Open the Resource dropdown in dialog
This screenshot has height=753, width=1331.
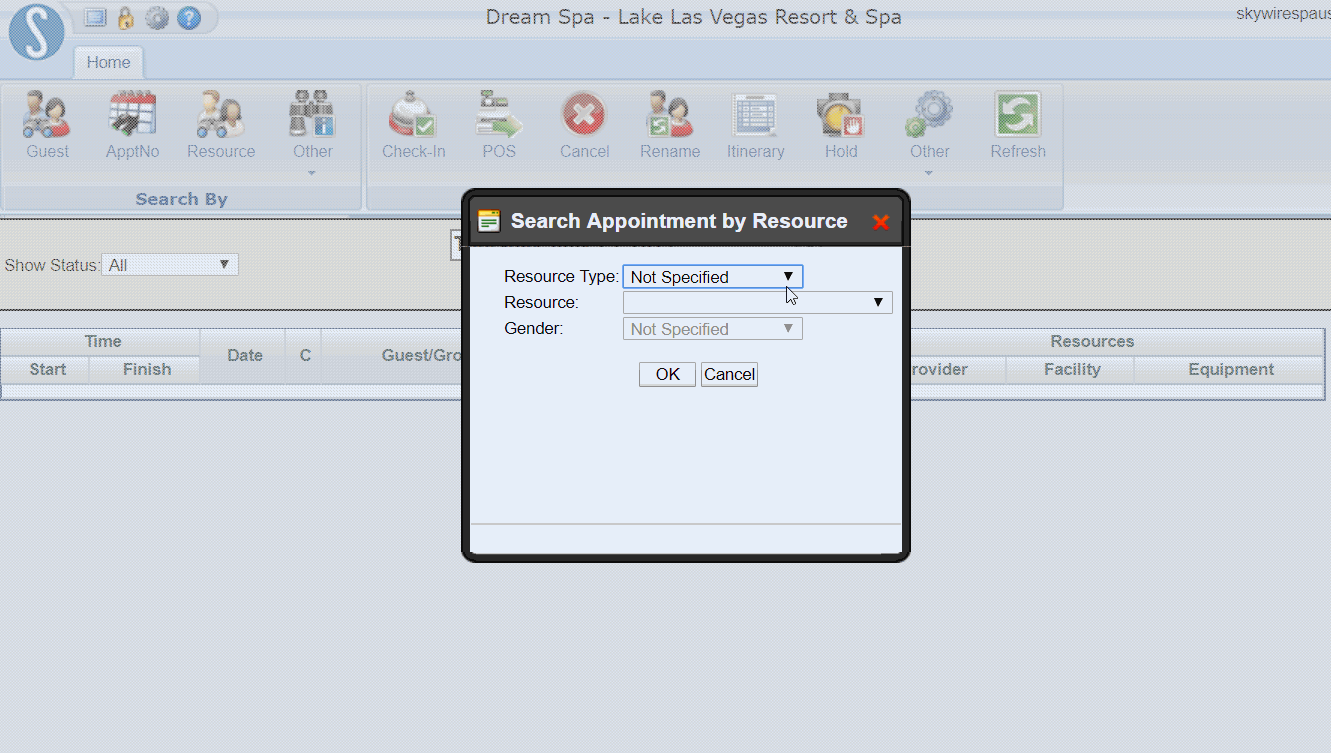757,302
